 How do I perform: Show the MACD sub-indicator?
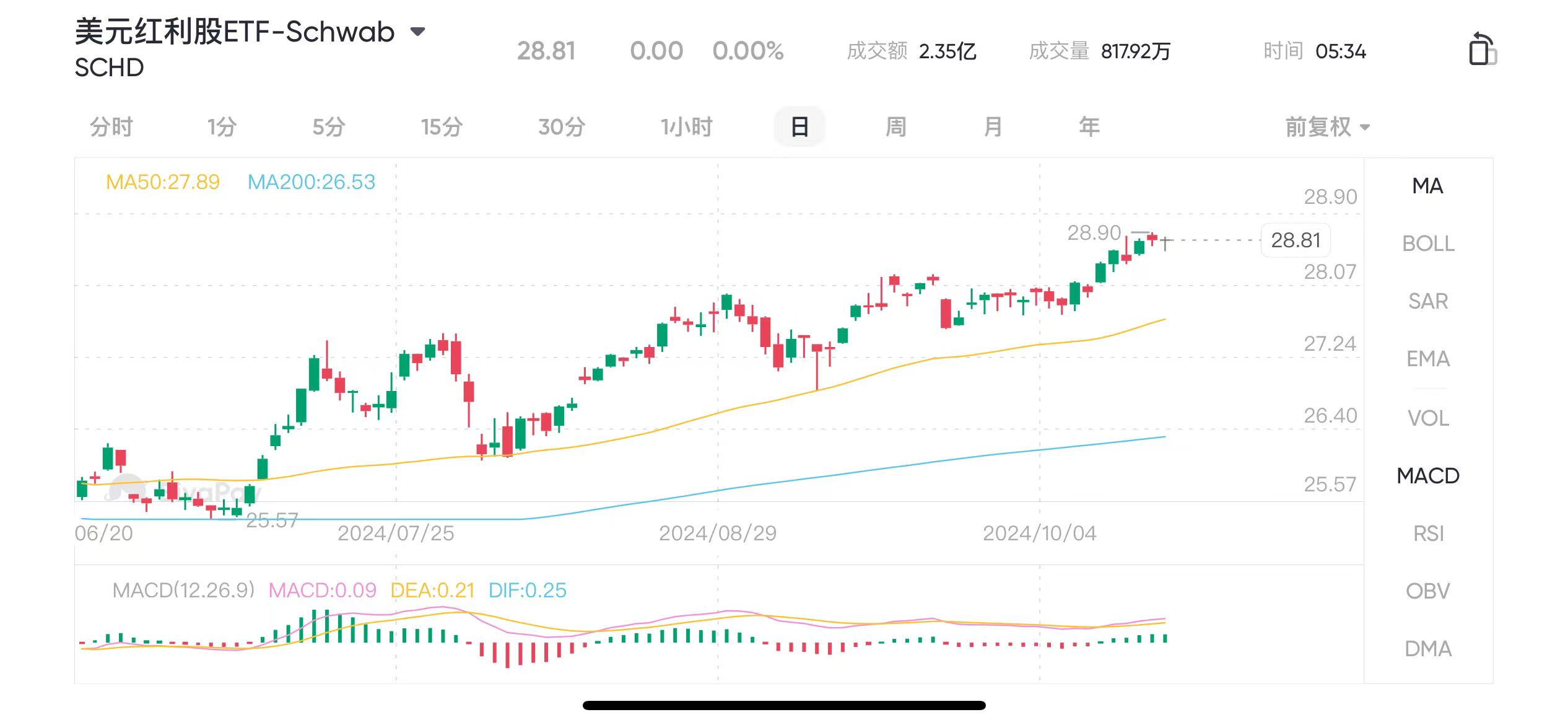pyautogui.click(x=1427, y=476)
